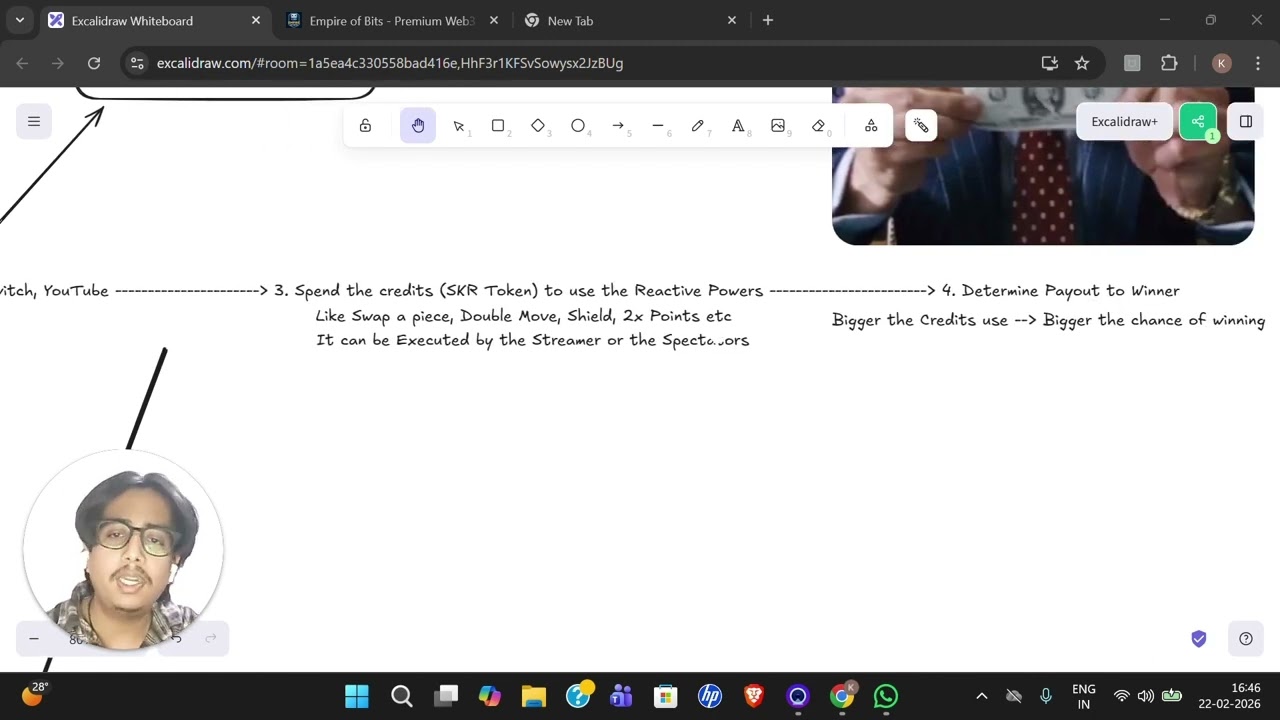Click the undo button
The image size is (1280, 720).
(176, 638)
